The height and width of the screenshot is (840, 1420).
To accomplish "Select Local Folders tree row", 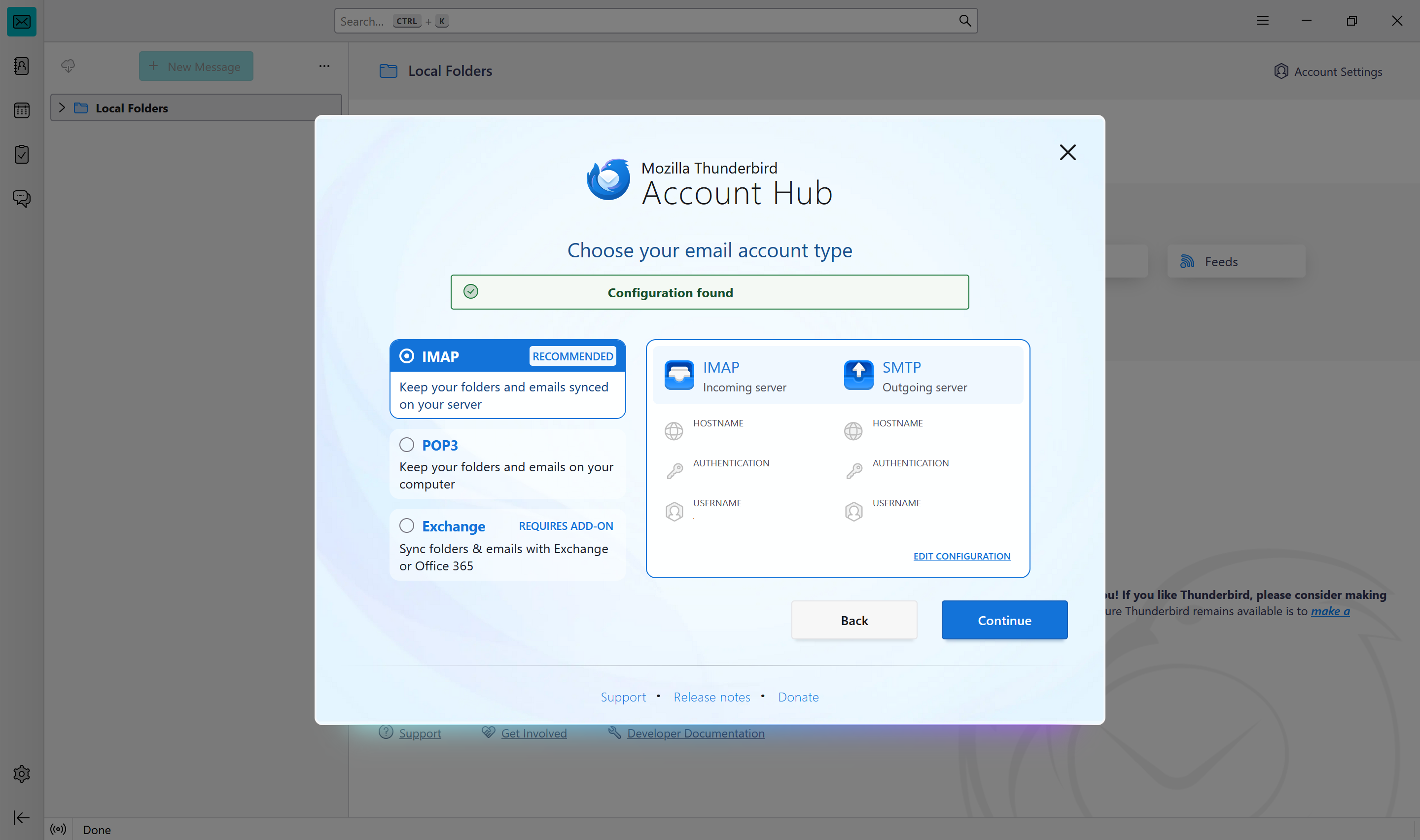I will (196, 107).
